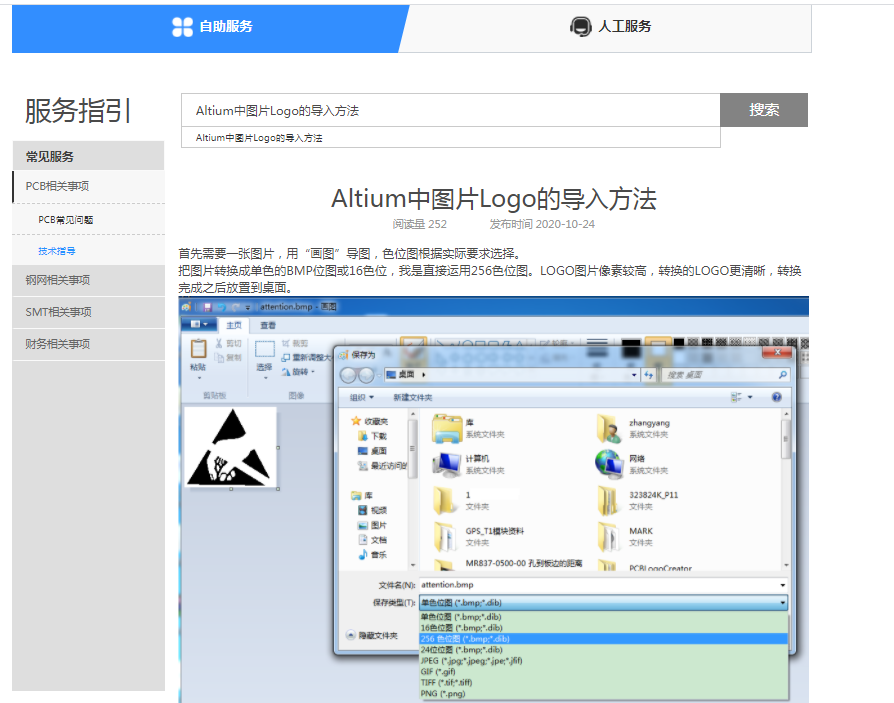The height and width of the screenshot is (703, 894).
Task: Select SMT相关事项 in the sidebar
Action: coord(58,312)
